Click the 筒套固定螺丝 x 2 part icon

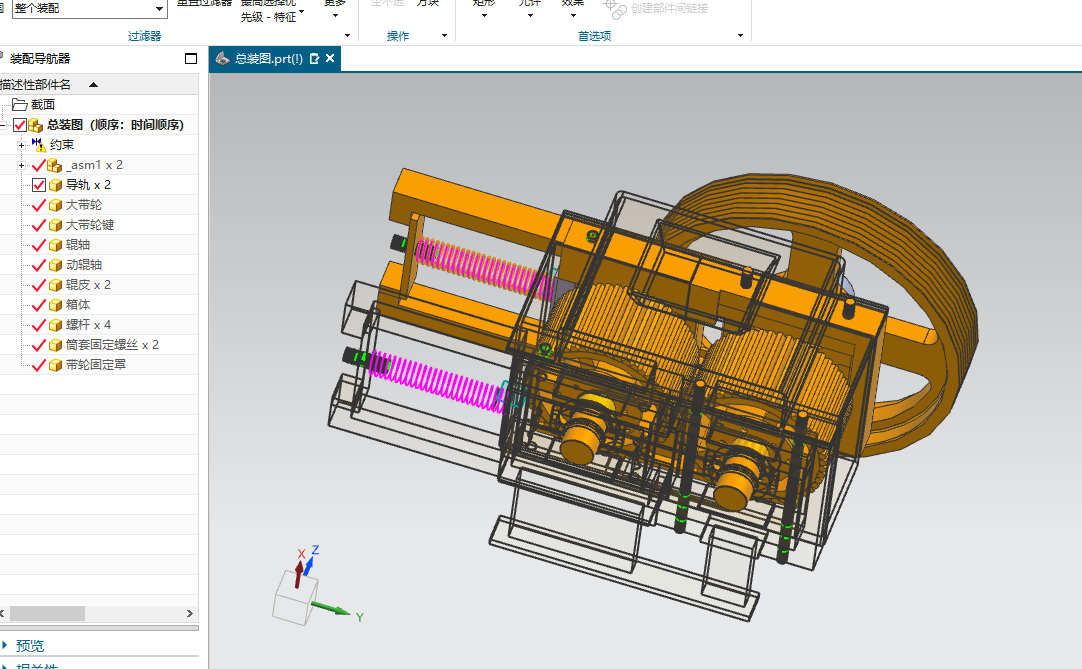56,345
